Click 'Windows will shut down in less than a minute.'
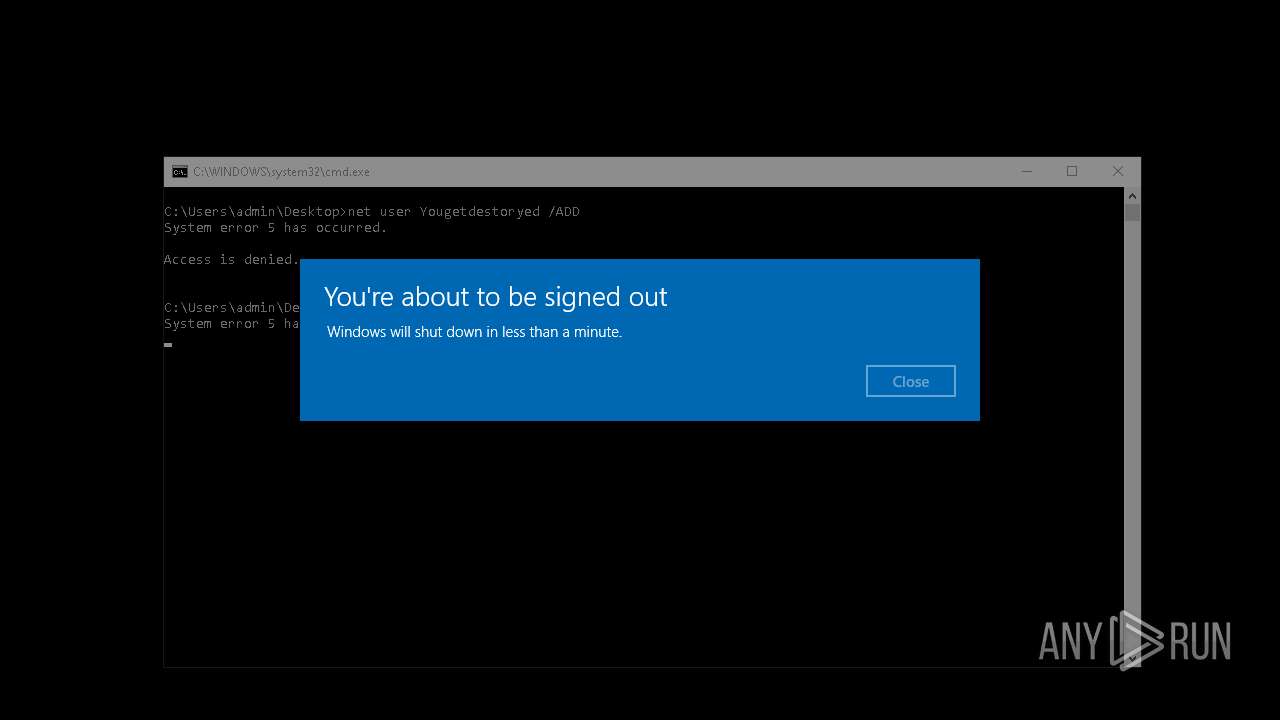Image resolution: width=1280 pixels, height=720 pixels. click(474, 332)
